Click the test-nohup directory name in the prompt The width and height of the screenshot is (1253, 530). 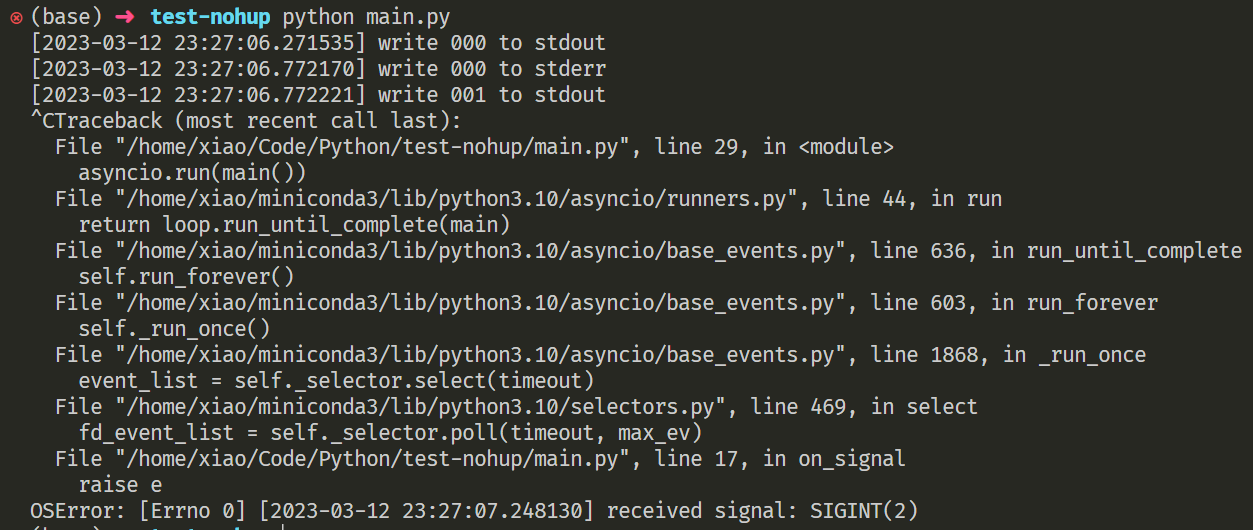coord(210,17)
